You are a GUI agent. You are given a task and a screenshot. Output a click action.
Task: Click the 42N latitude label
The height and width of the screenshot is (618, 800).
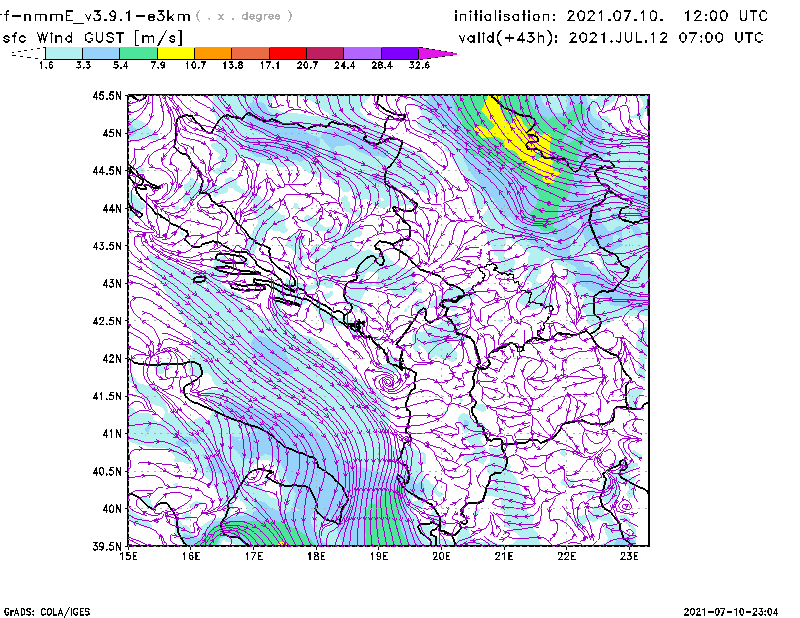point(112,358)
